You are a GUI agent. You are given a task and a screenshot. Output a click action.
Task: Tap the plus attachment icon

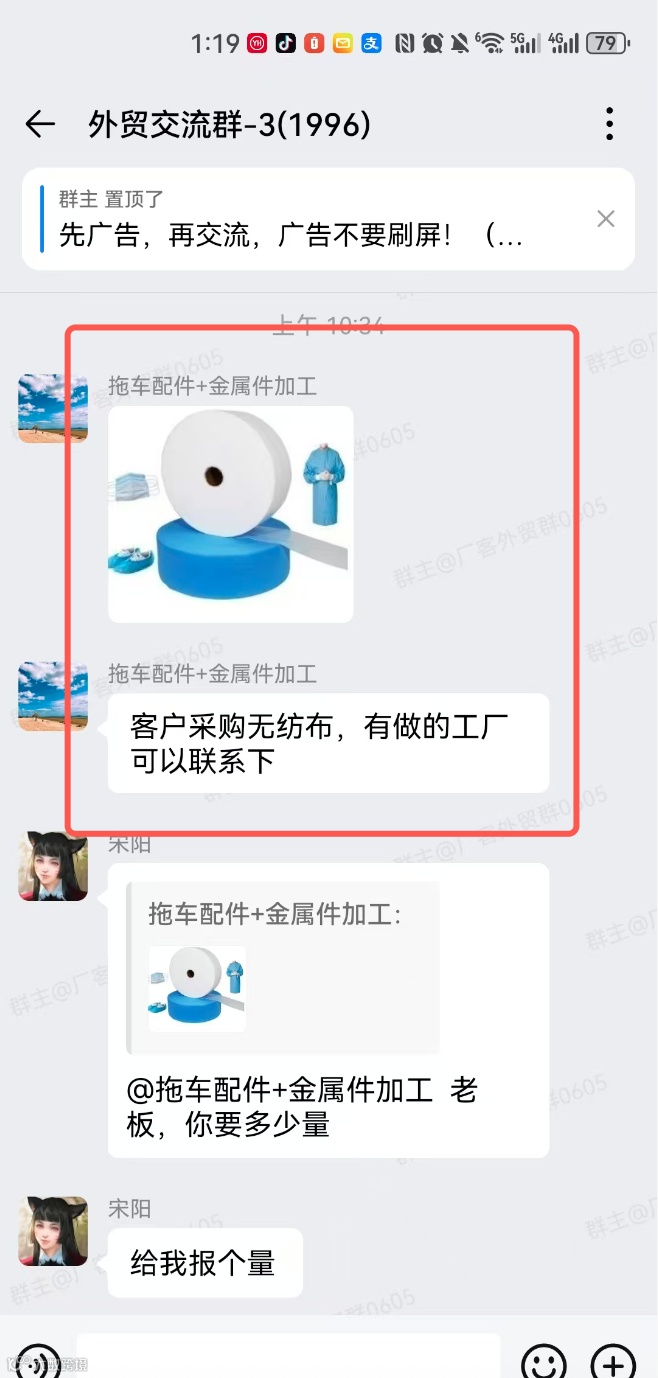613,1362
